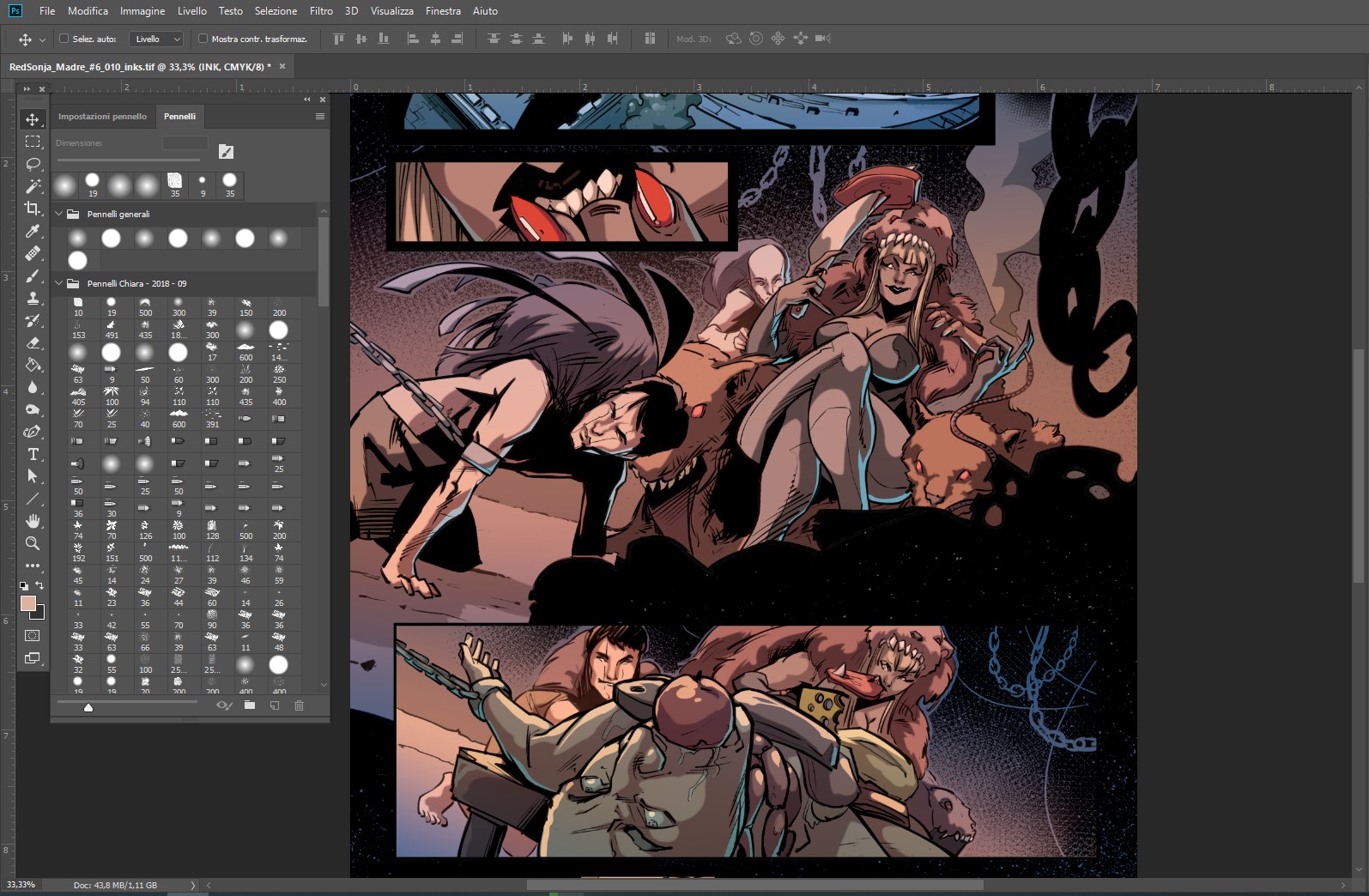Viewport: 1369px width, 896px height.
Task: Switch to the Pennelli tab
Action: pos(179,116)
